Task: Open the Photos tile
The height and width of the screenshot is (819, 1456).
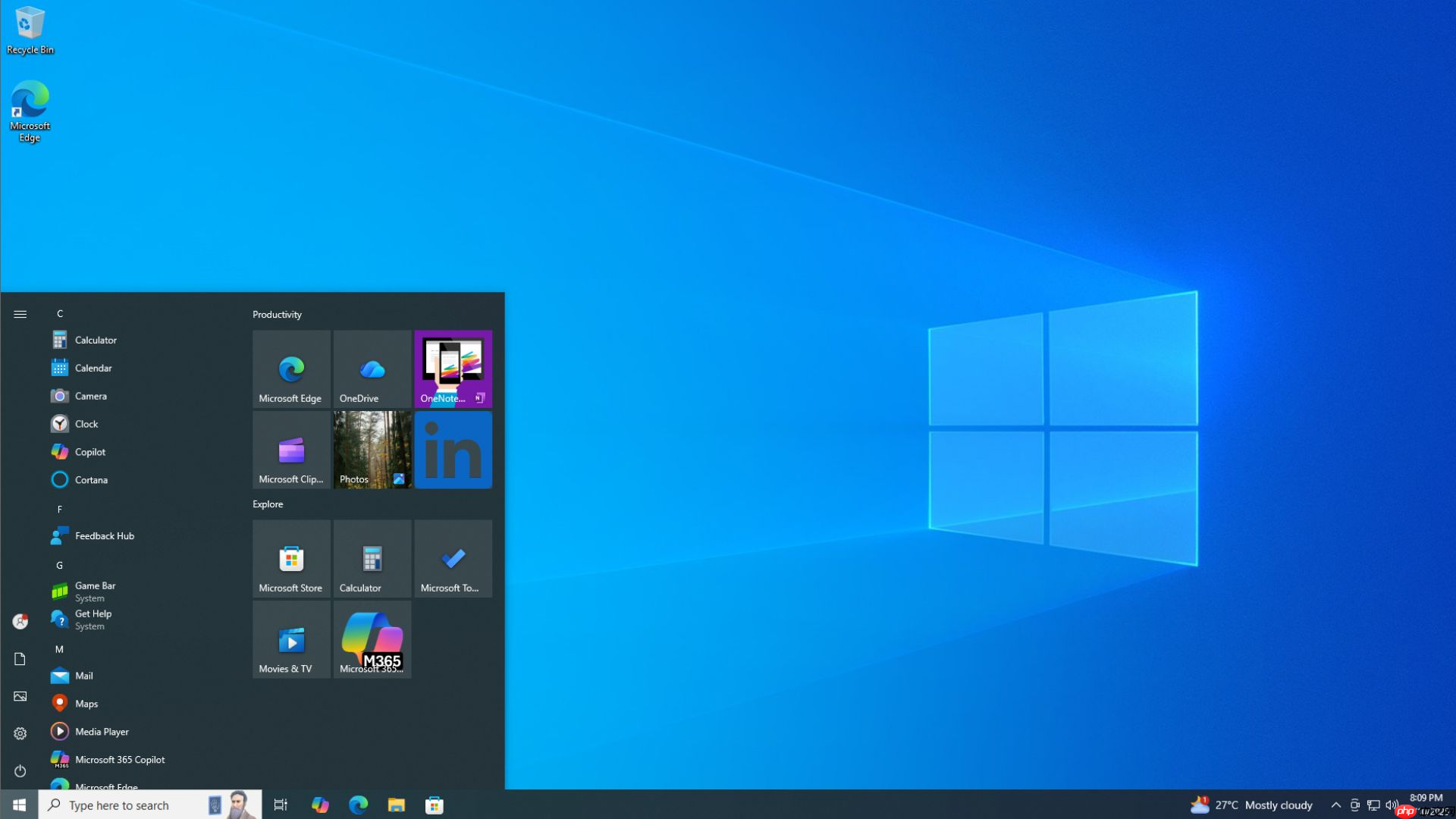Action: (x=372, y=449)
